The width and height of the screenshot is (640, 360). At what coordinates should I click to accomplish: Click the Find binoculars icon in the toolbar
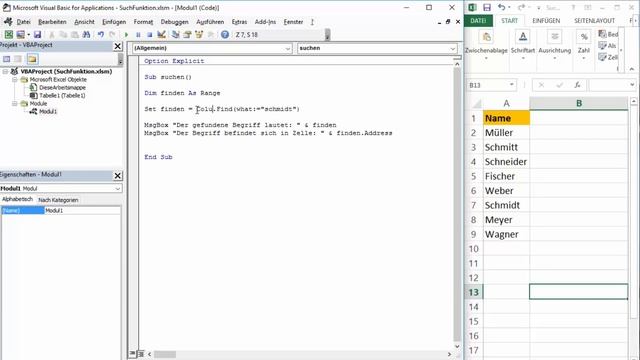click(x=86, y=35)
